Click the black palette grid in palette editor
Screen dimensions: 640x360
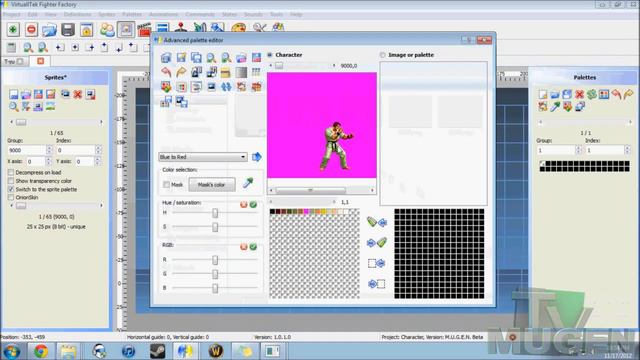click(439, 253)
